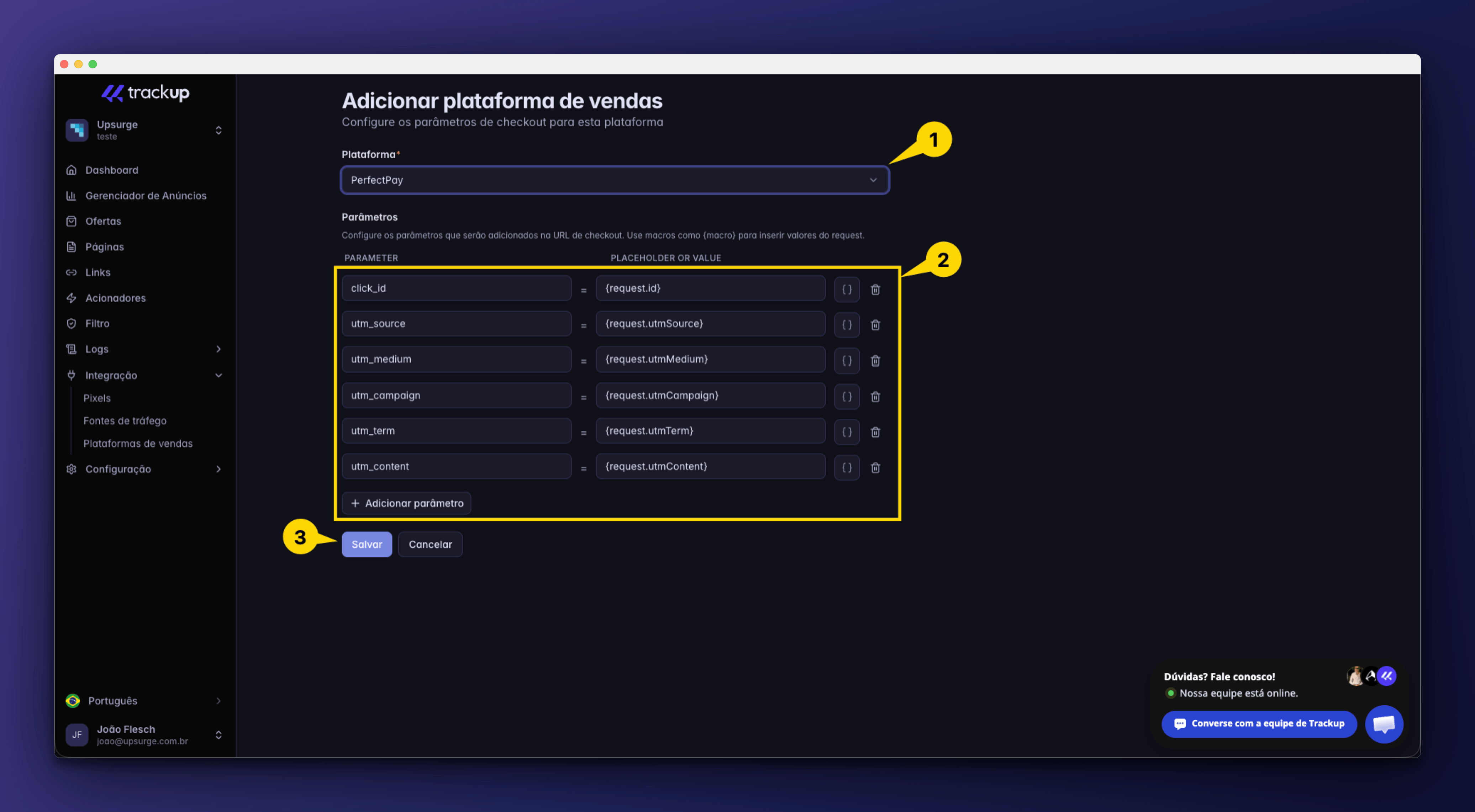This screenshot has width=1475, height=812.
Task: Open Fontes de tráfego
Action: pos(125,421)
